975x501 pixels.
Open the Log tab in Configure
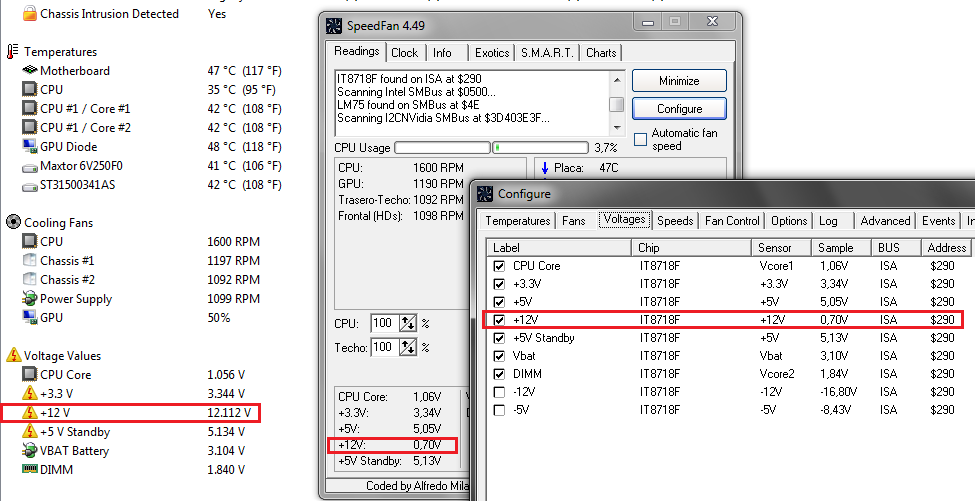(828, 221)
